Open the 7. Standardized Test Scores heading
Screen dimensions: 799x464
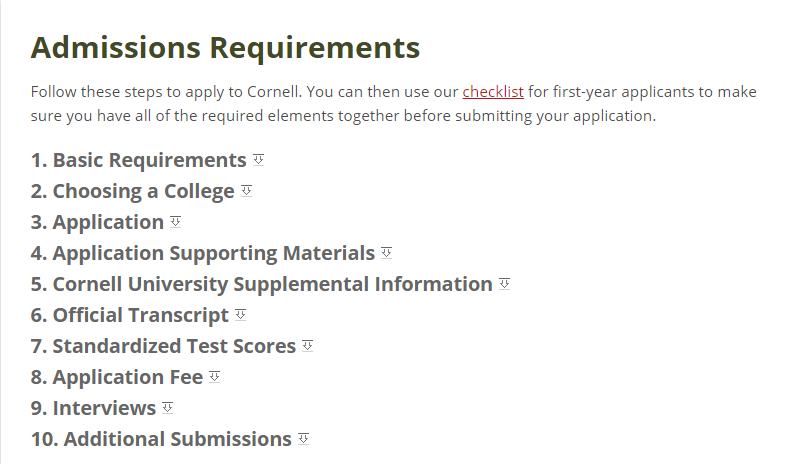(163, 346)
